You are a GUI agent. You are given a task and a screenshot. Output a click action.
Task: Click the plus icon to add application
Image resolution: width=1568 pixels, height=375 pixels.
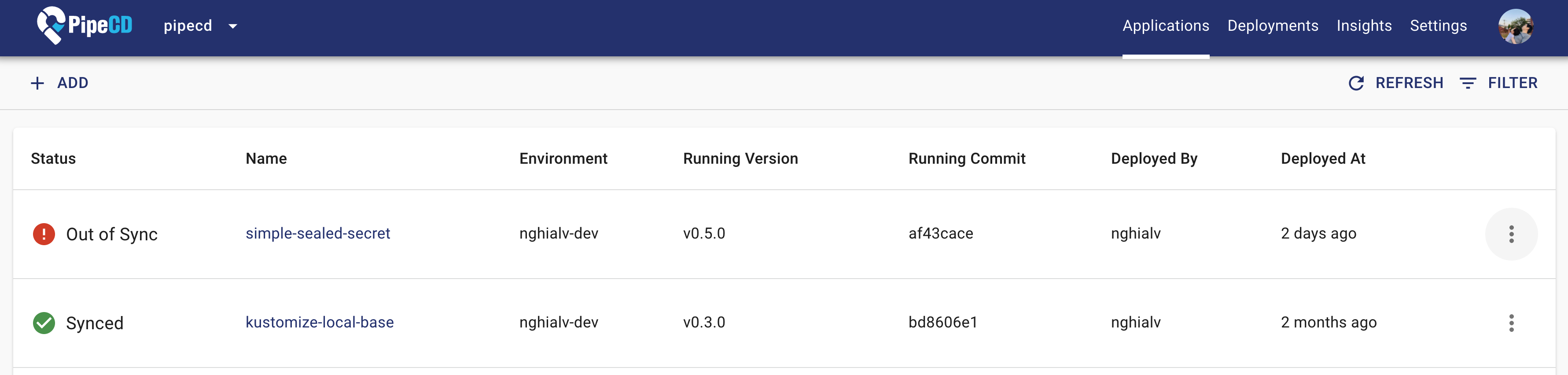[38, 83]
